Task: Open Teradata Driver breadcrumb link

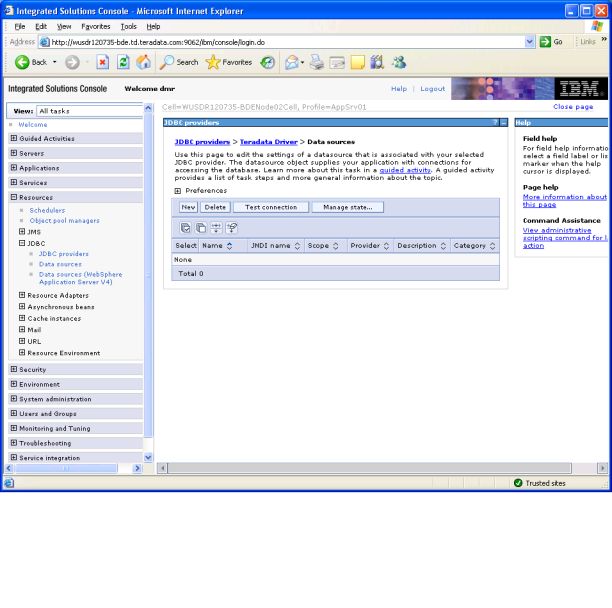Action: click(269, 142)
